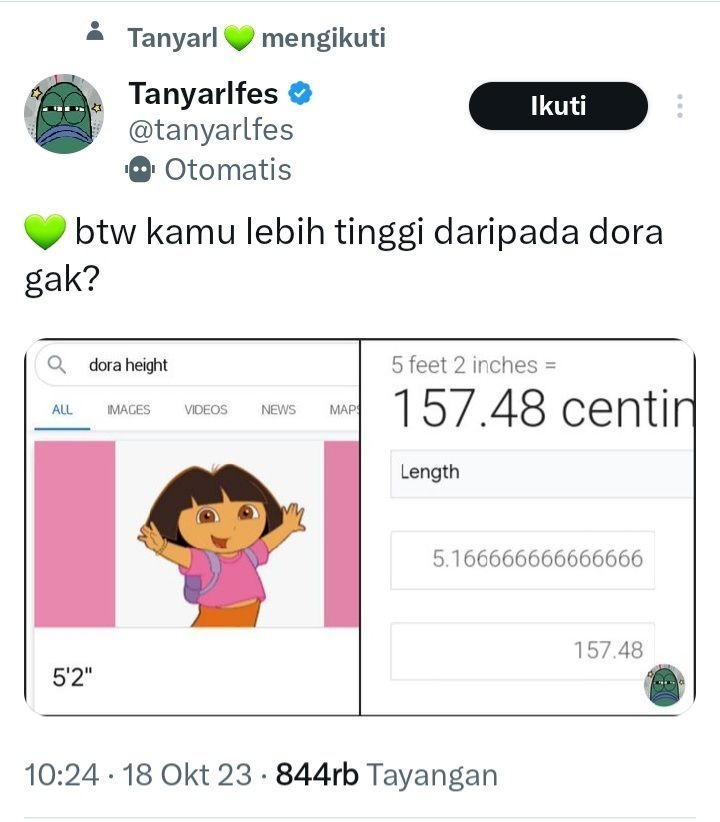Open the @tanyarlfes handle link

coord(211,131)
